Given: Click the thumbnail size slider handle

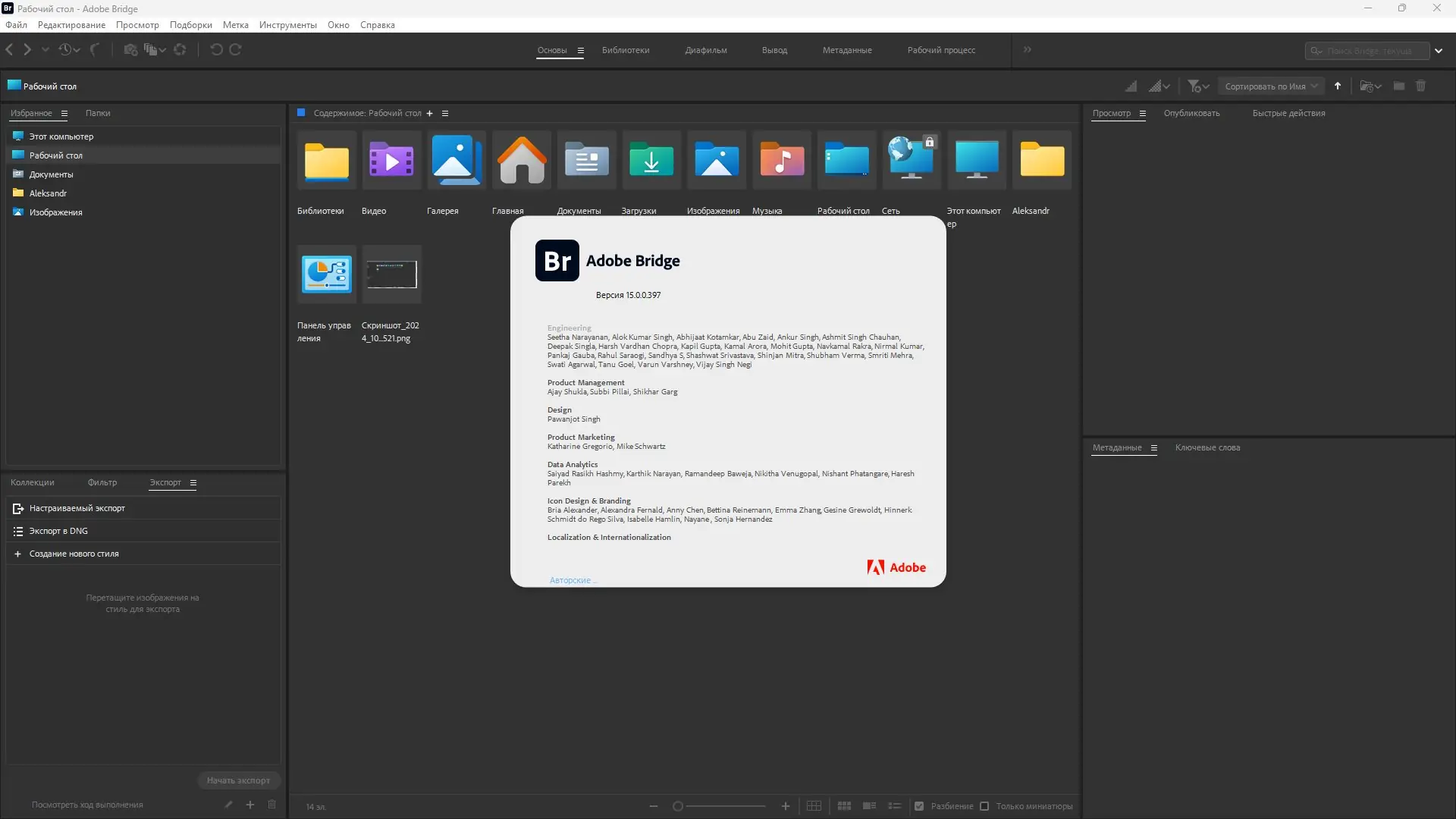Looking at the screenshot, I should point(678,806).
